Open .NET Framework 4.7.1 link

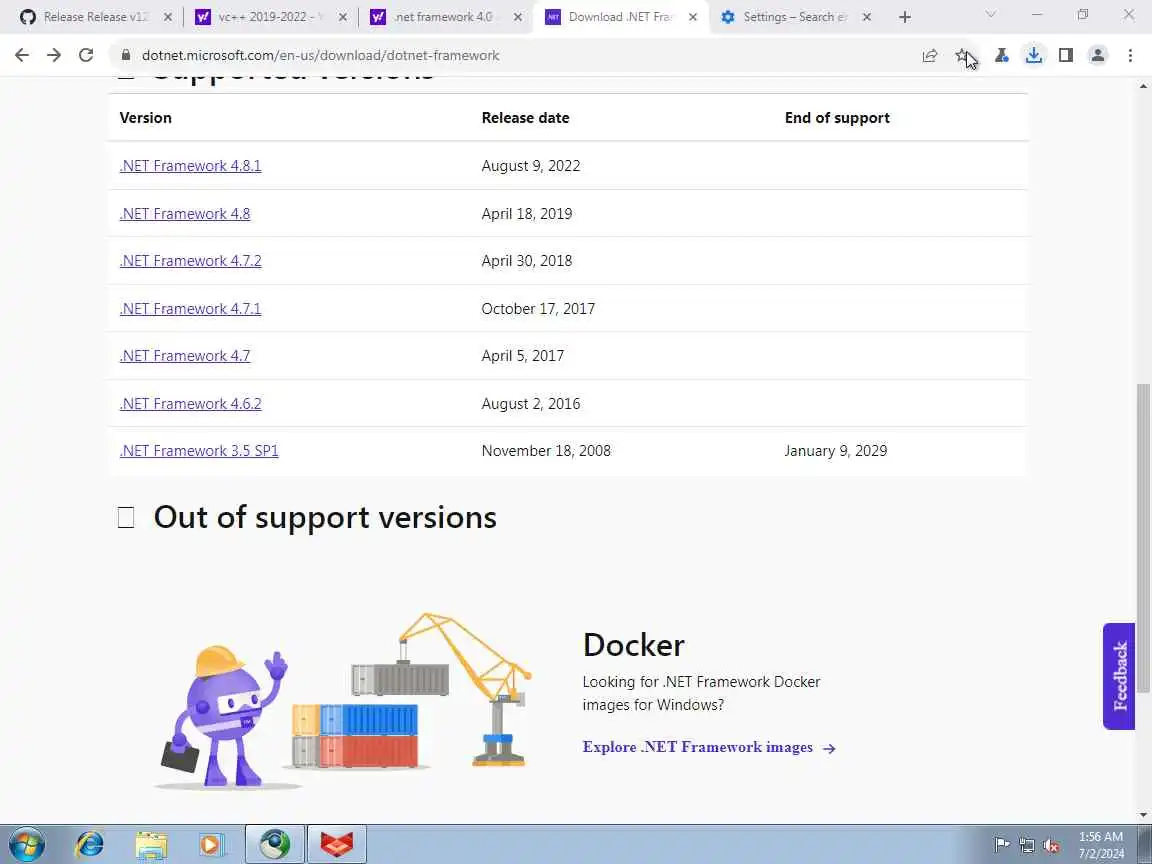(x=190, y=309)
